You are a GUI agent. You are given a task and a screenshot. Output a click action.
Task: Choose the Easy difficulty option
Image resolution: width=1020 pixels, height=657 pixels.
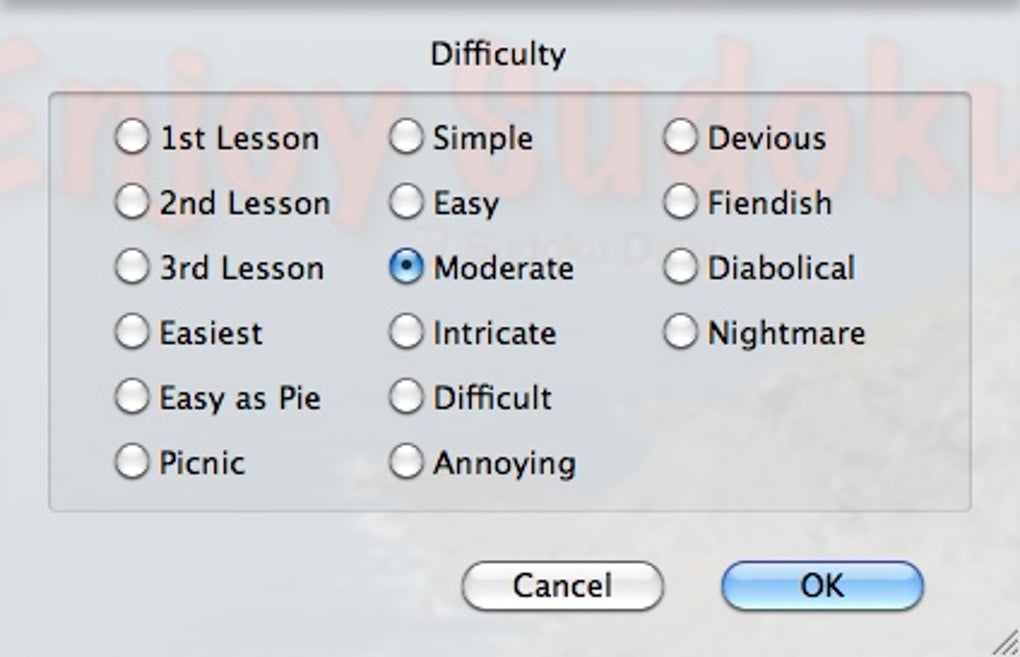[x=406, y=203]
